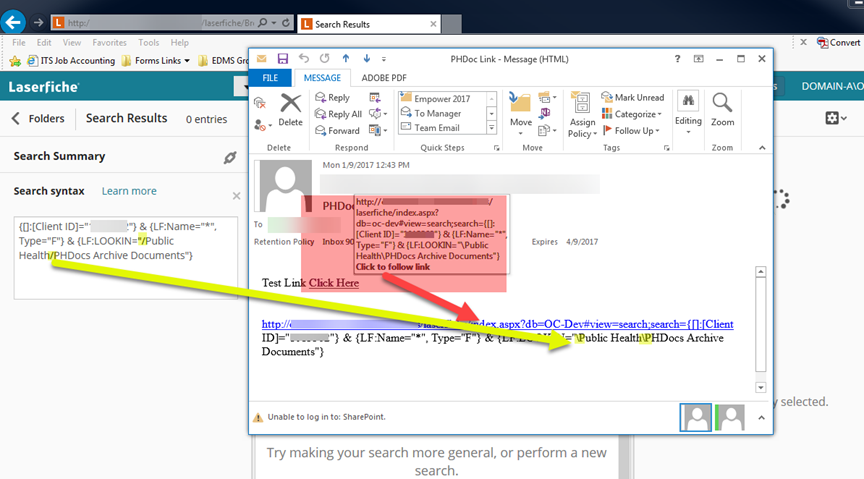Click the Ignore conversation icon

(x=260, y=103)
